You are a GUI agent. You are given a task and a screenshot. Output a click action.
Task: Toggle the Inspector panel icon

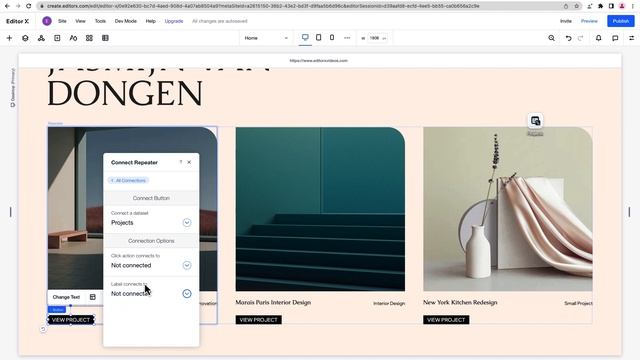point(631,38)
